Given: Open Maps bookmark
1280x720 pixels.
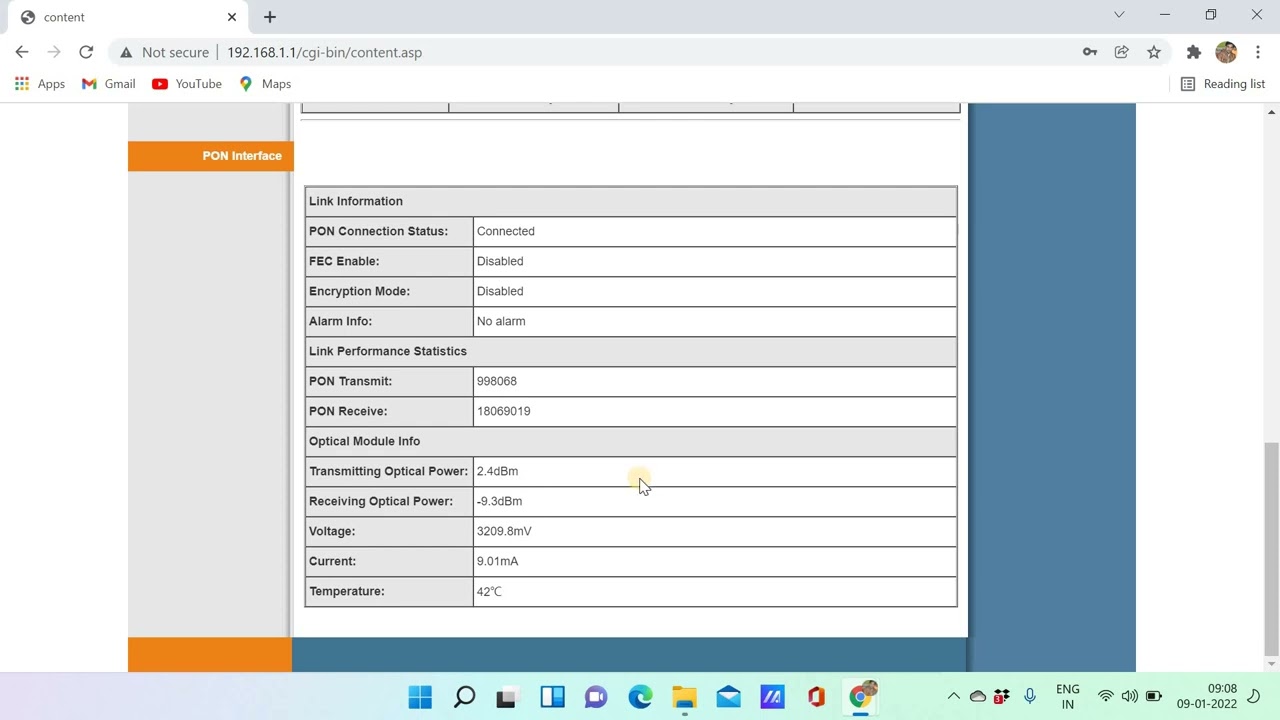Looking at the screenshot, I should (x=265, y=84).
